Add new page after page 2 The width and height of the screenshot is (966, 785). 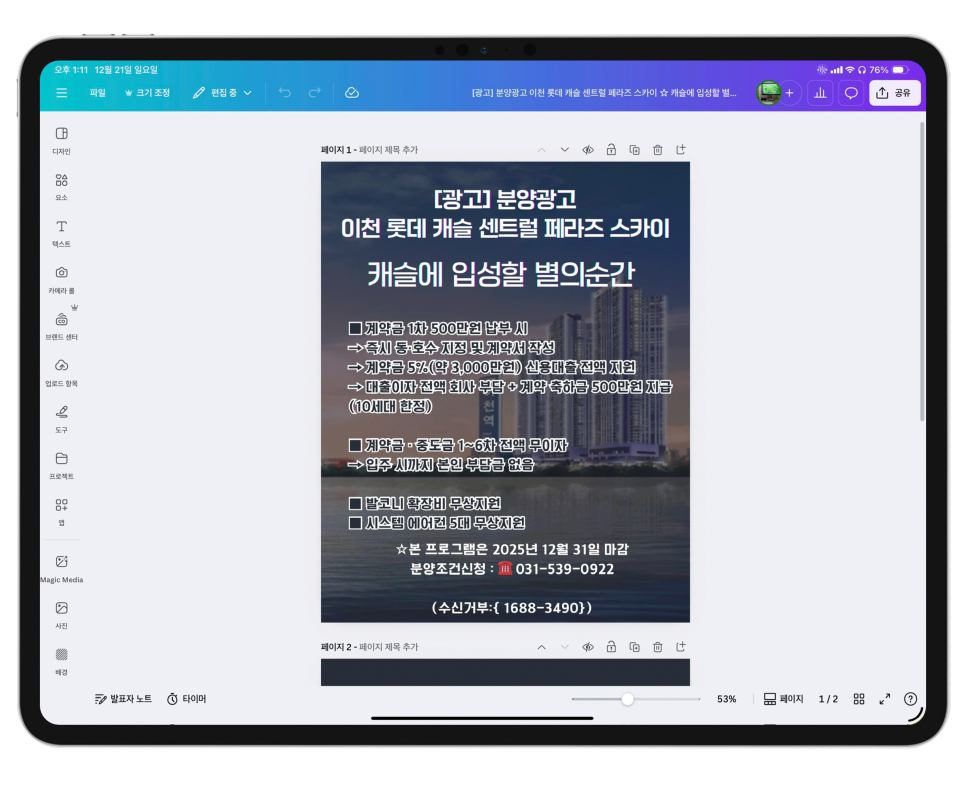coord(681,647)
